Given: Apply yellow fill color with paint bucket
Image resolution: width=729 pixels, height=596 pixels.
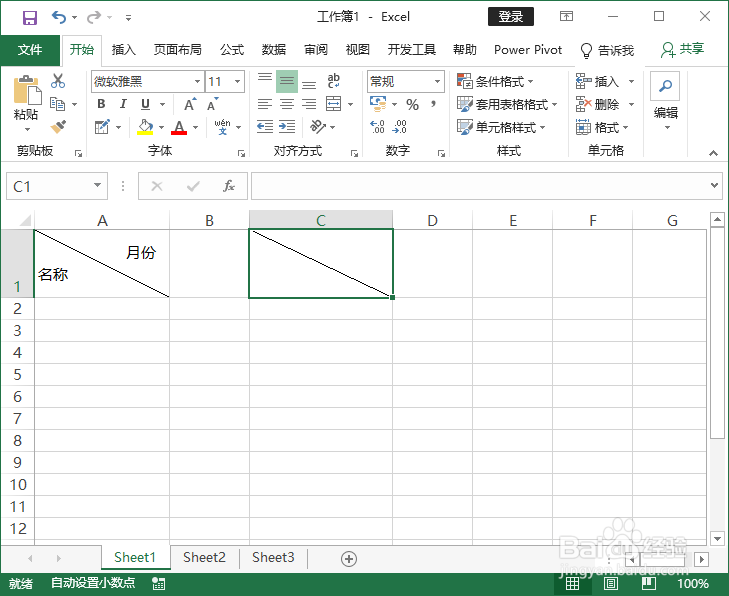Looking at the screenshot, I should click(145, 126).
